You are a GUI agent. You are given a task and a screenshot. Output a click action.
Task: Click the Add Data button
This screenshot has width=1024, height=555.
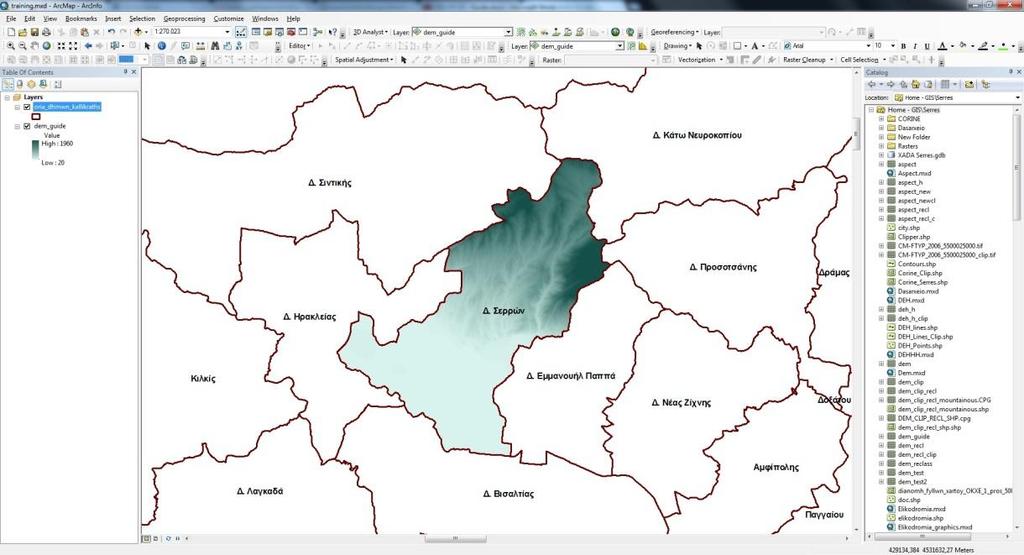point(138,32)
